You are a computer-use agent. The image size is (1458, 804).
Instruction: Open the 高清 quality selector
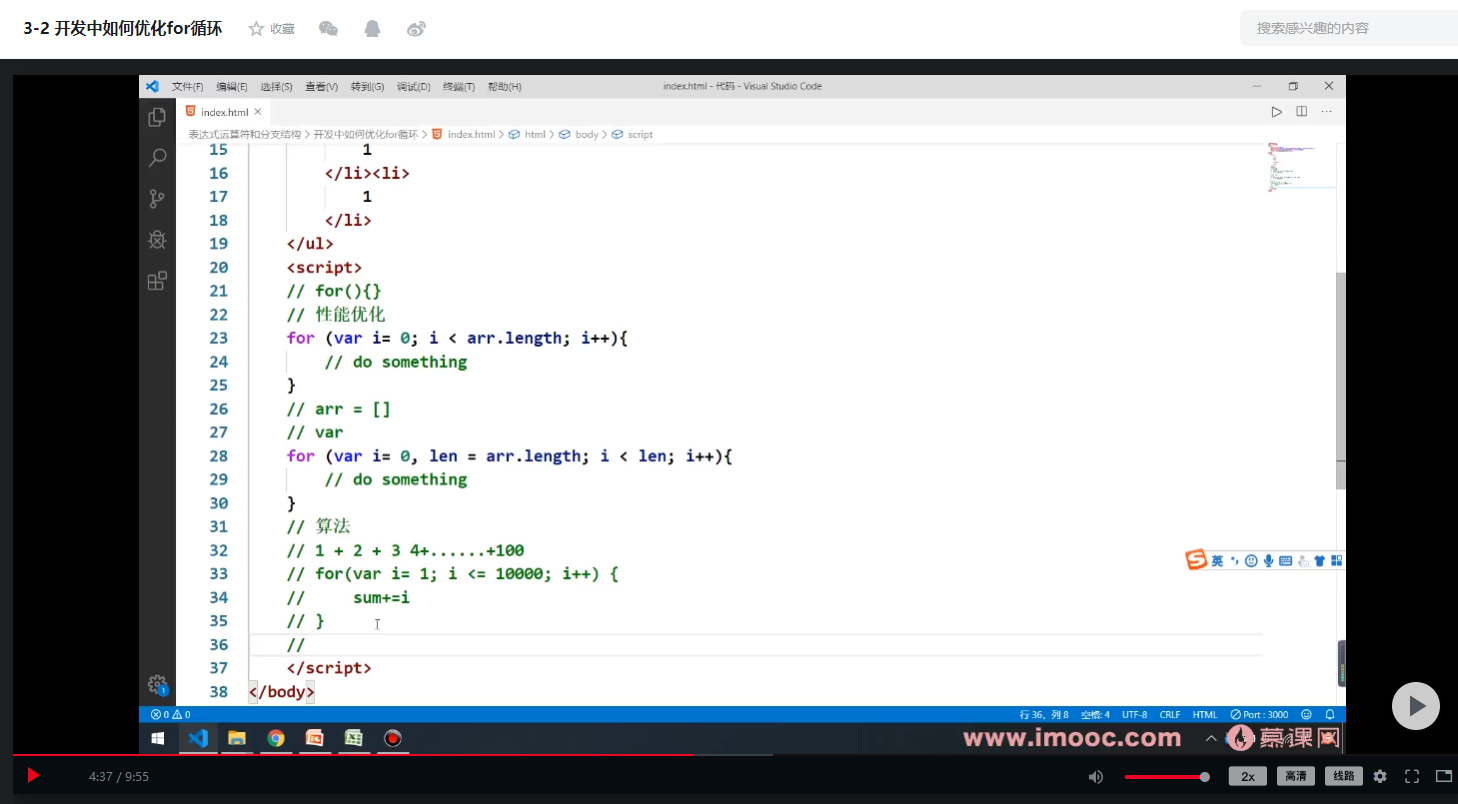(1295, 776)
